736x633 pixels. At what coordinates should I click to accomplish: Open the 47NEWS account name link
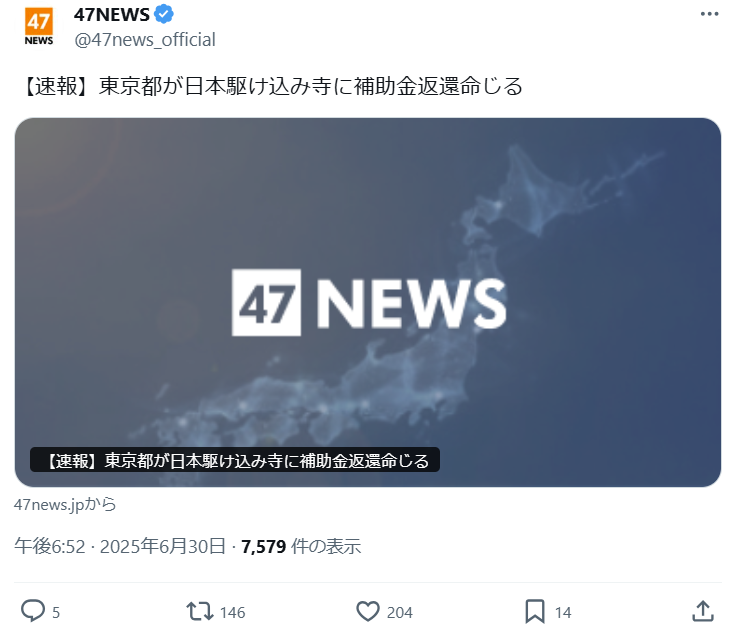[x=112, y=15]
